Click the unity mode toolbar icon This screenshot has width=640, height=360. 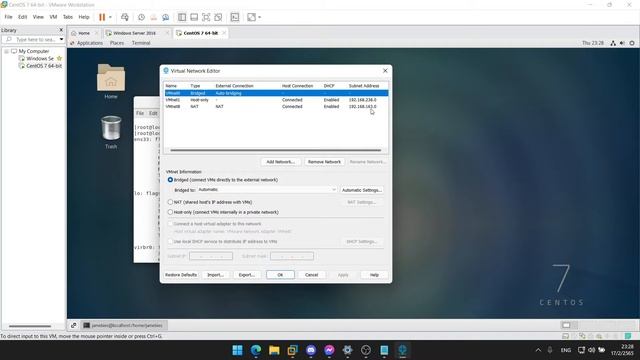point(218,17)
